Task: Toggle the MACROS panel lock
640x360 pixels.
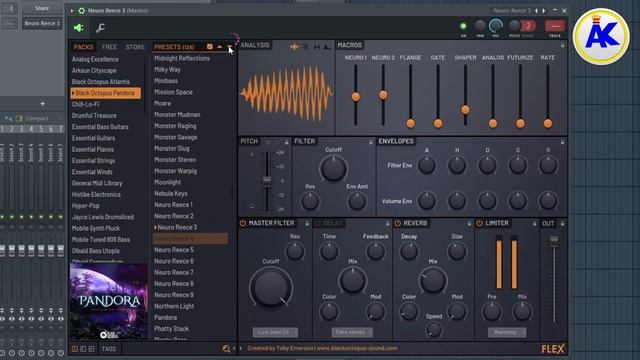Action: (x=562, y=45)
